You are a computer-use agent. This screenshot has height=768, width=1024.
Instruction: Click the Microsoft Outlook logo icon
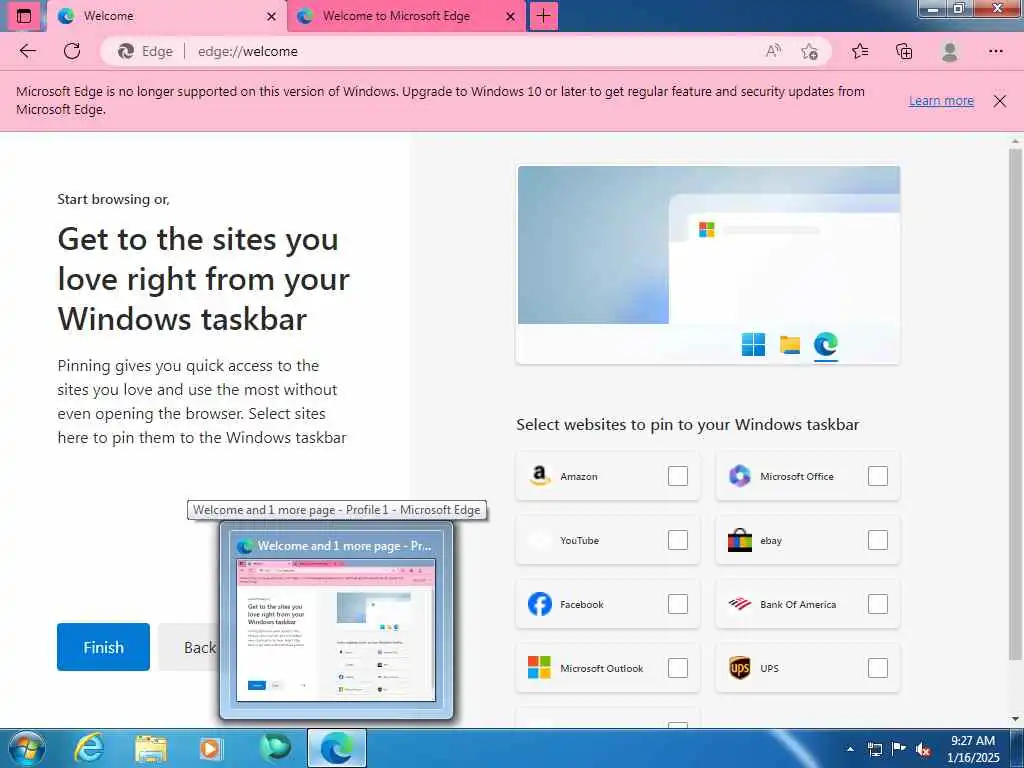[x=539, y=668]
